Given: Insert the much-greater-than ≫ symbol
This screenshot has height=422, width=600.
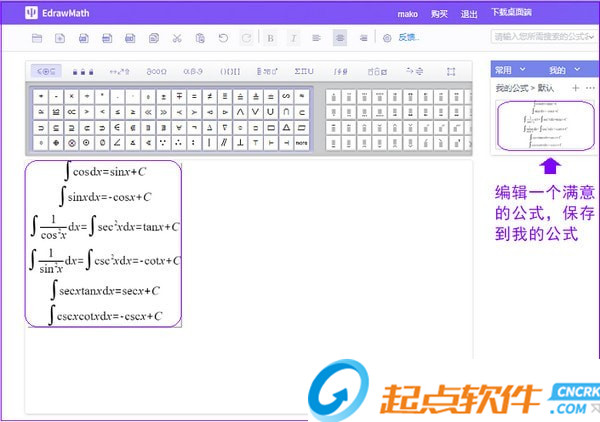Looking at the screenshot, I should [163, 112].
